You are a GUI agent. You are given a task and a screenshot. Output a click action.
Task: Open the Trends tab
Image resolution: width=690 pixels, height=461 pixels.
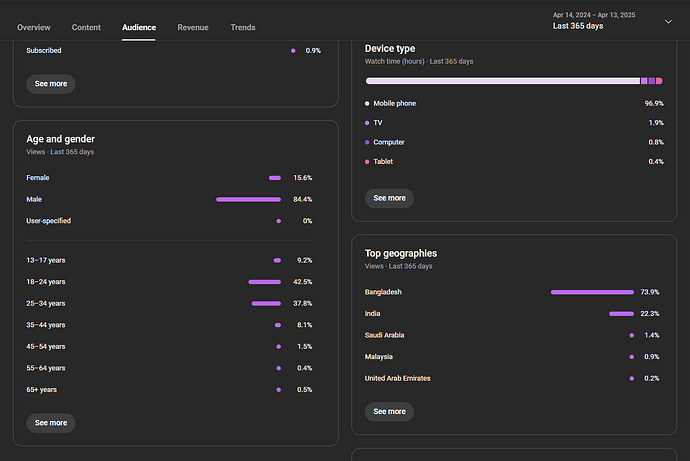tap(243, 27)
